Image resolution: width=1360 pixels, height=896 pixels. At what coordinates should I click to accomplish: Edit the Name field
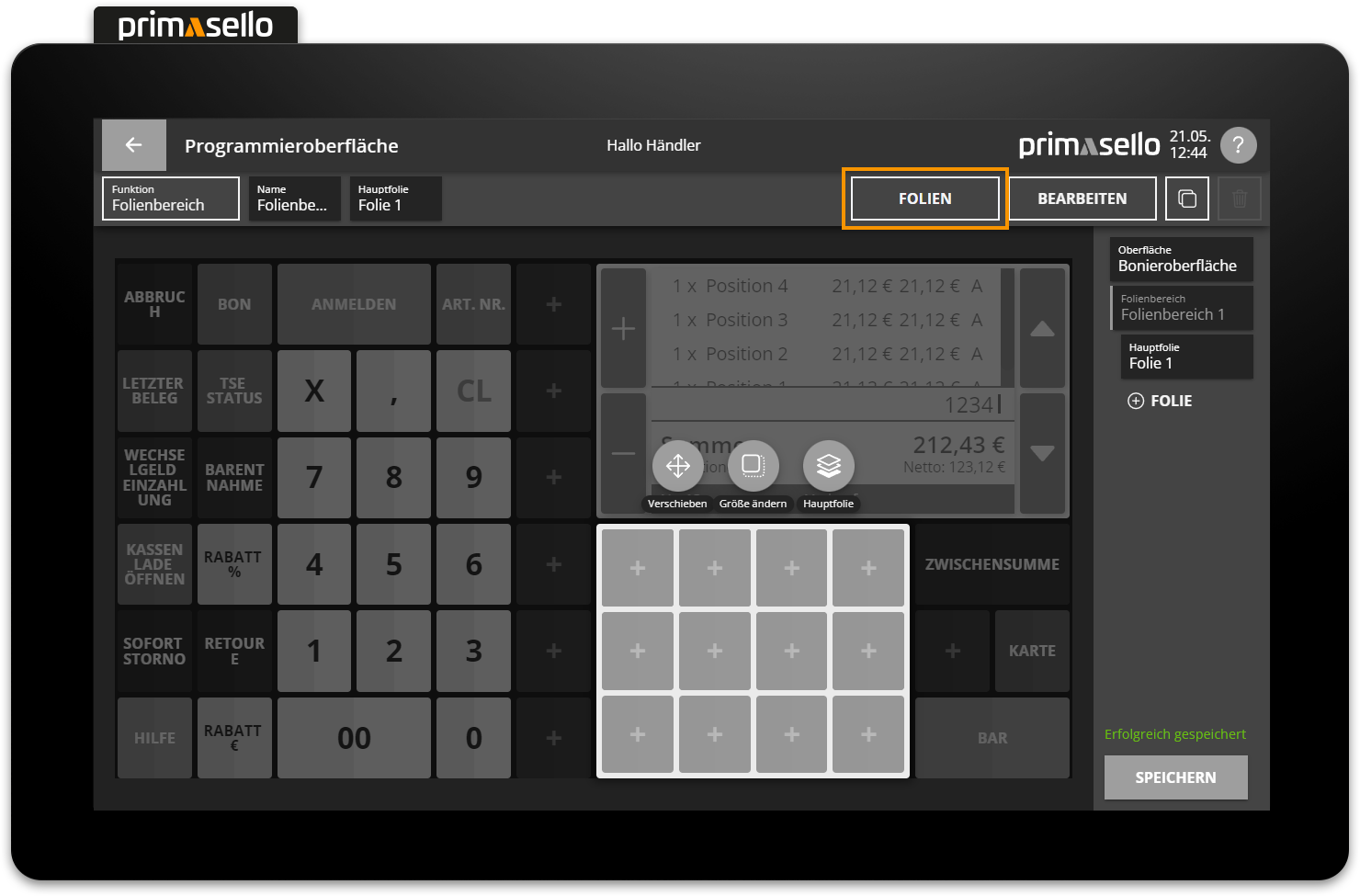click(294, 198)
